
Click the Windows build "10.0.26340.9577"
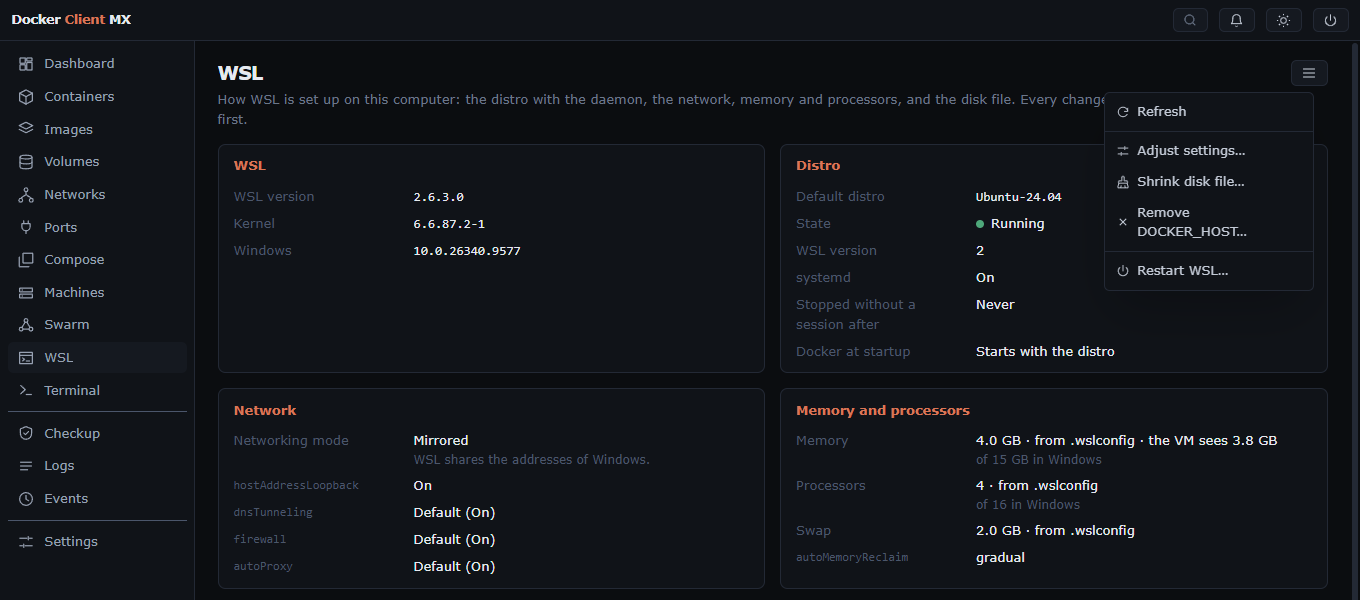click(467, 251)
